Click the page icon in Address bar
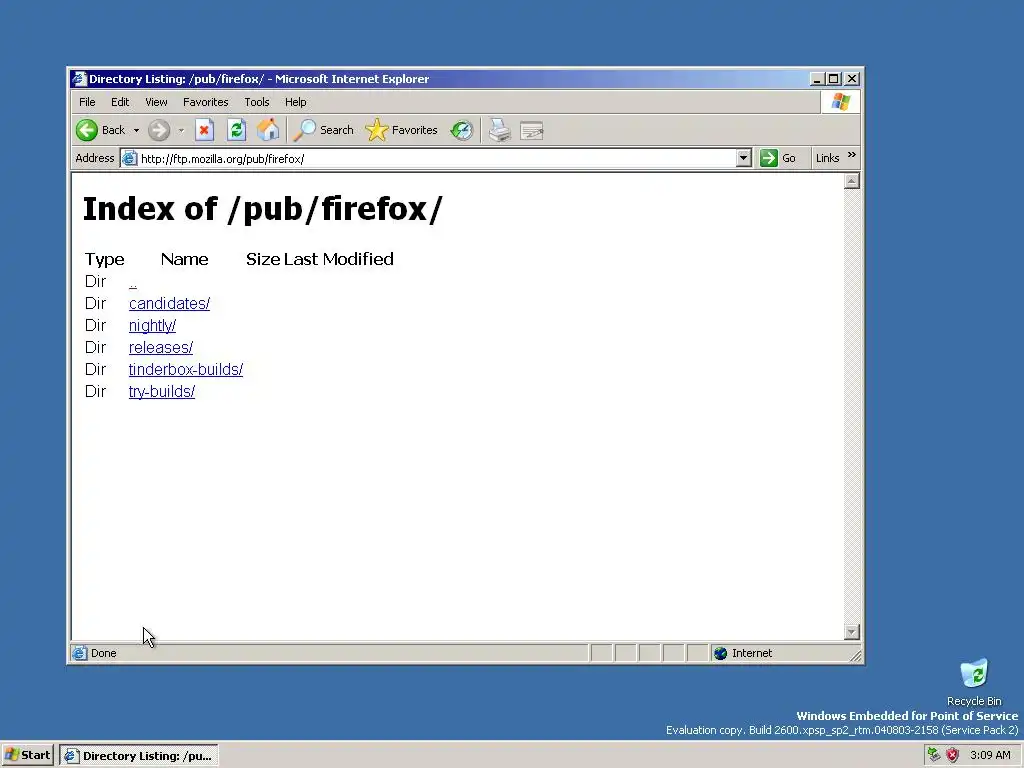Image resolution: width=1024 pixels, height=768 pixels. click(130, 158)
